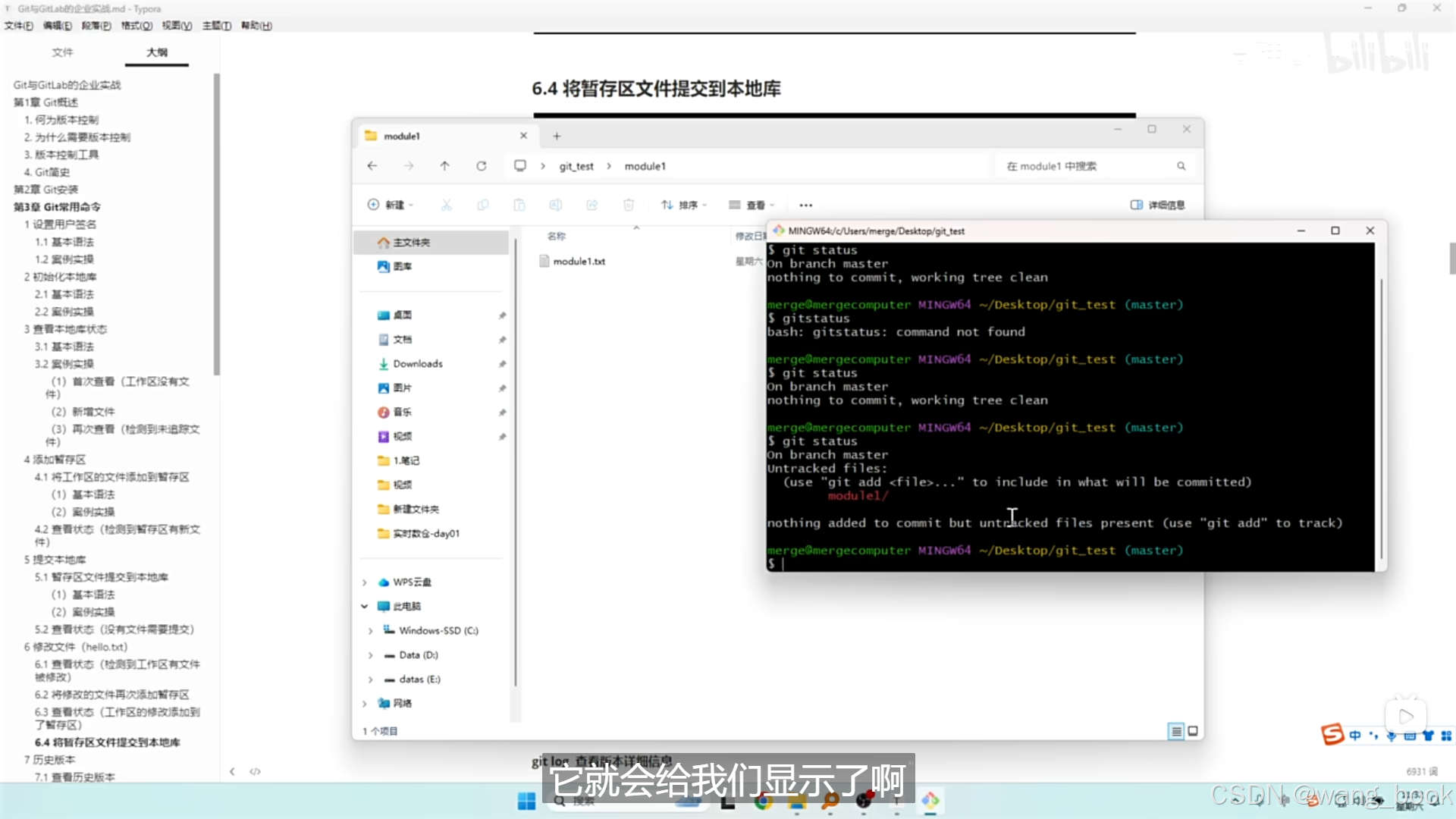Click the terminal prompt input line
Viewport: 1456px width, 819px height.
click(x=1069, y=563)
